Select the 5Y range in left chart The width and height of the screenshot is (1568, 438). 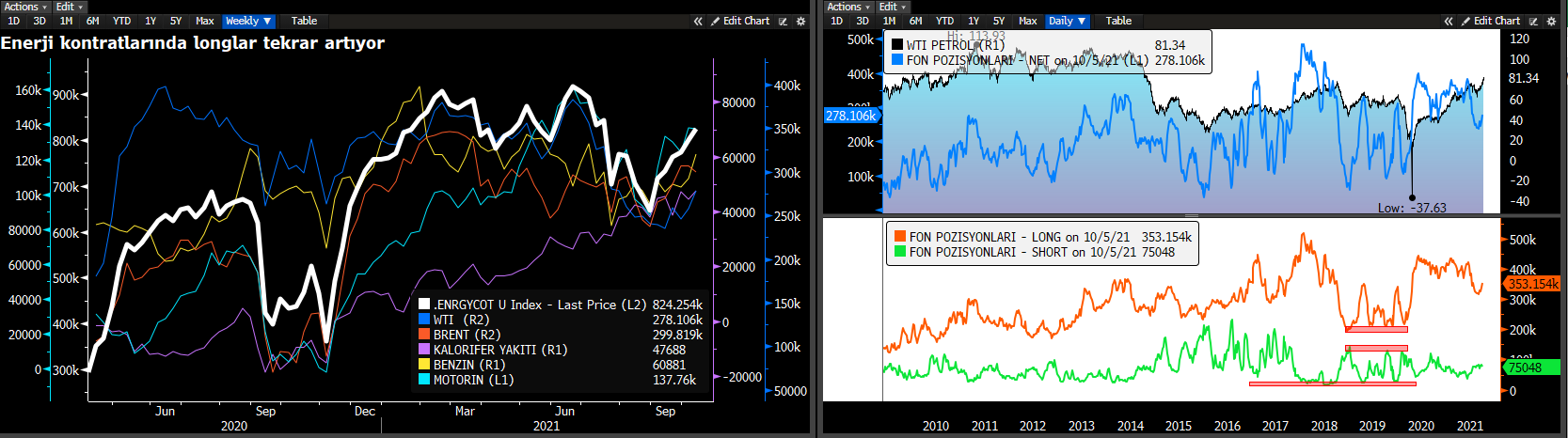176,21
